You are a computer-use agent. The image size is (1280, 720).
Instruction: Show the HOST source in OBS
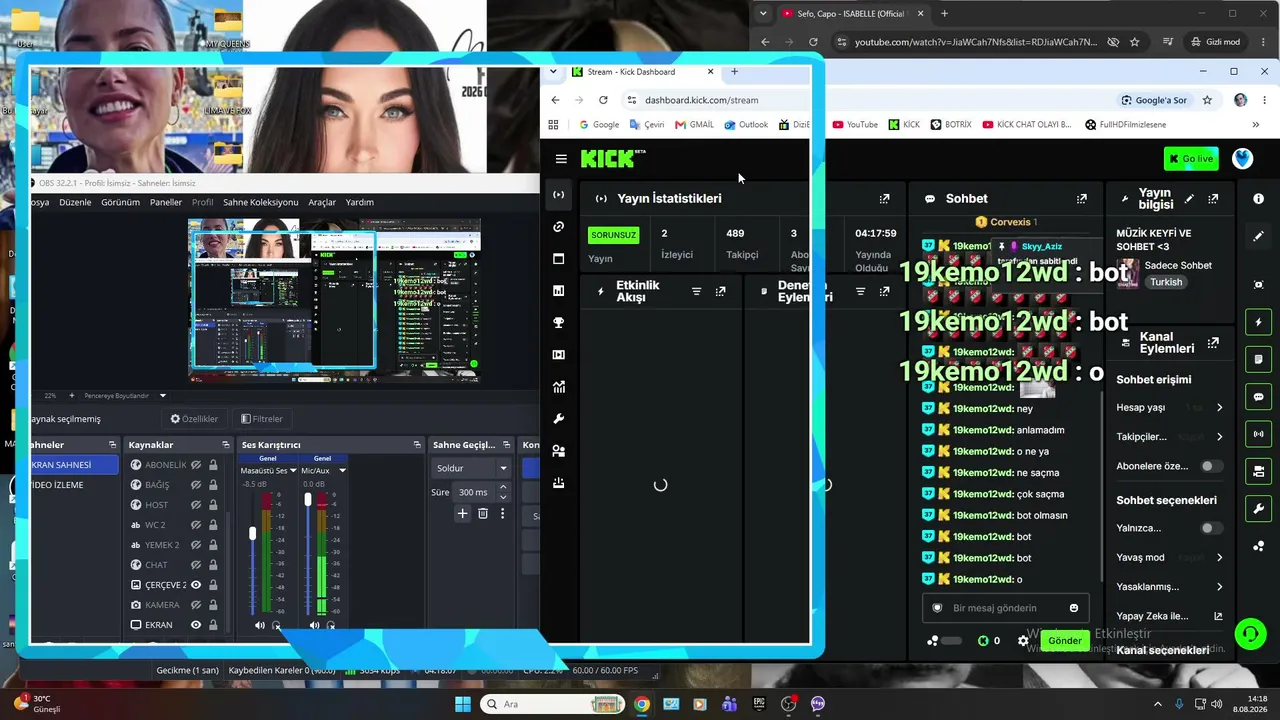coord(196,505)
